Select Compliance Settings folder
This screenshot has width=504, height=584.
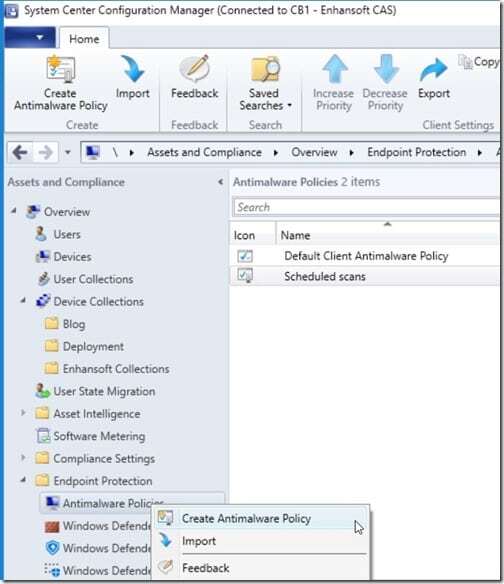pos(104,458)
